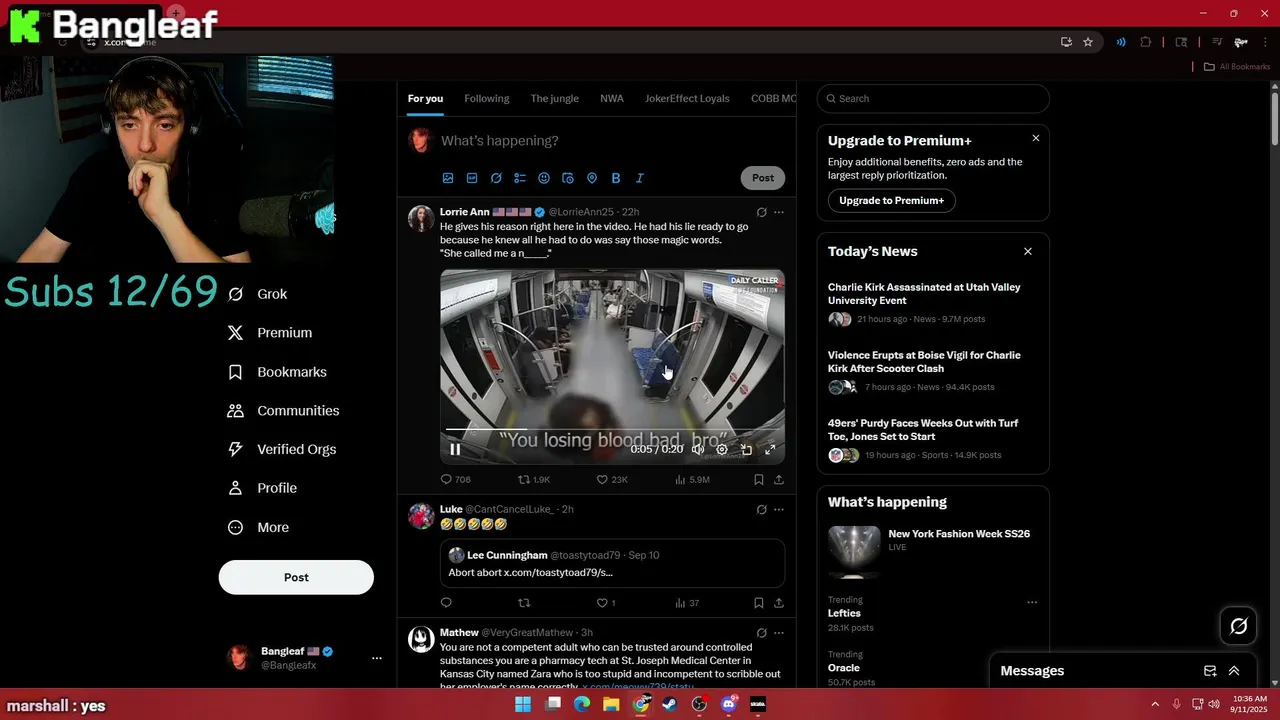Open more options on Luke's post
Image resolution: width=1280 pixels, height=720 pixels.
pos(779,509)
